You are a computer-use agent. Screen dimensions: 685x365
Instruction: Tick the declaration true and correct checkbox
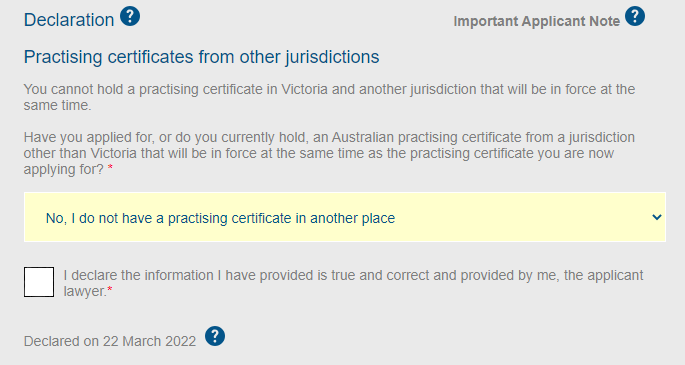pos(39,282)
